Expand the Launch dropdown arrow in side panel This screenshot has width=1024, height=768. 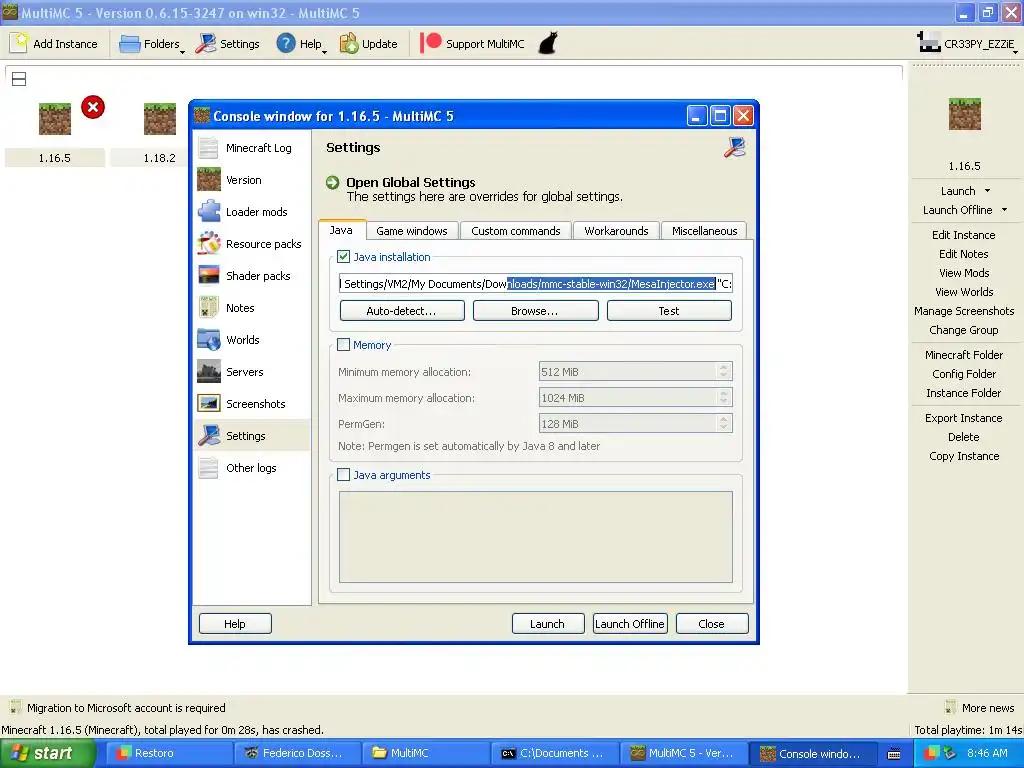tap(987, 191)
